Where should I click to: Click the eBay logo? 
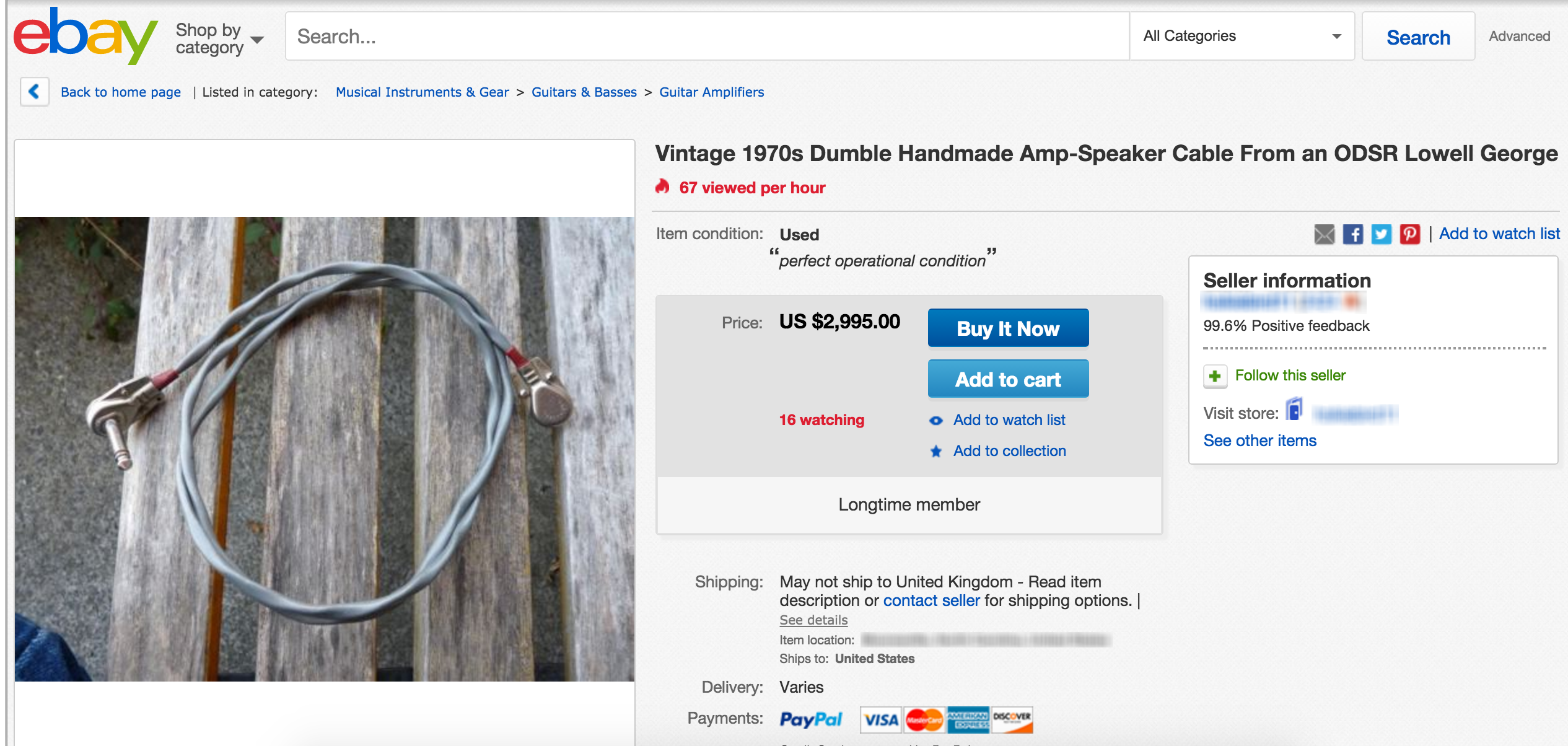point(85,36)
